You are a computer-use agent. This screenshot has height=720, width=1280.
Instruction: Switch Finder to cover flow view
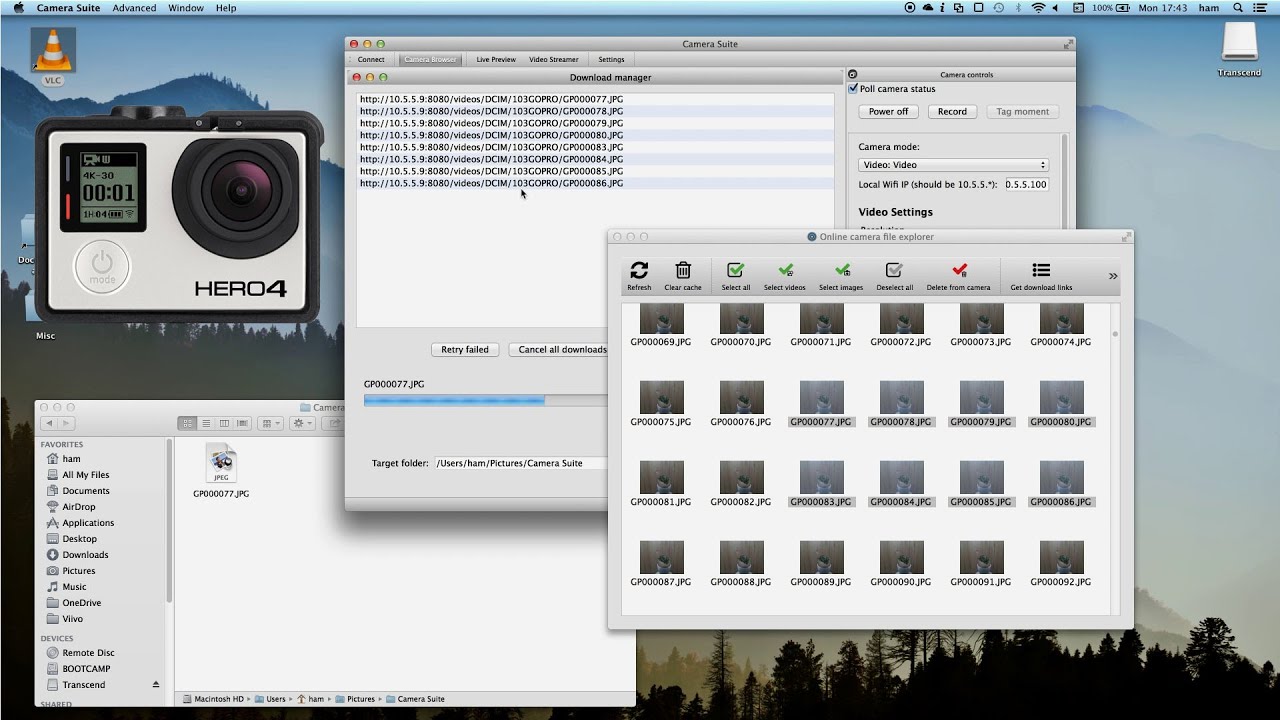click(243, 423)
